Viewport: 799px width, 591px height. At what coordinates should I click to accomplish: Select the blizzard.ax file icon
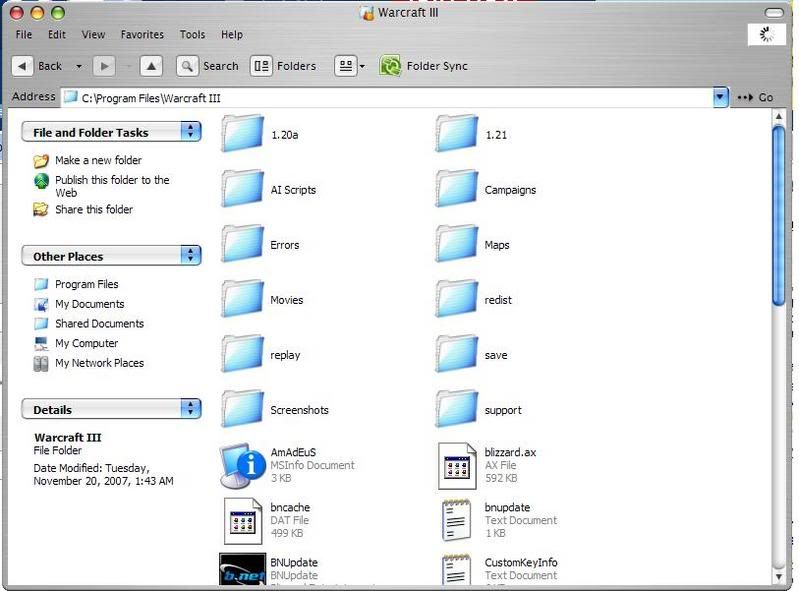coord(457,466)
